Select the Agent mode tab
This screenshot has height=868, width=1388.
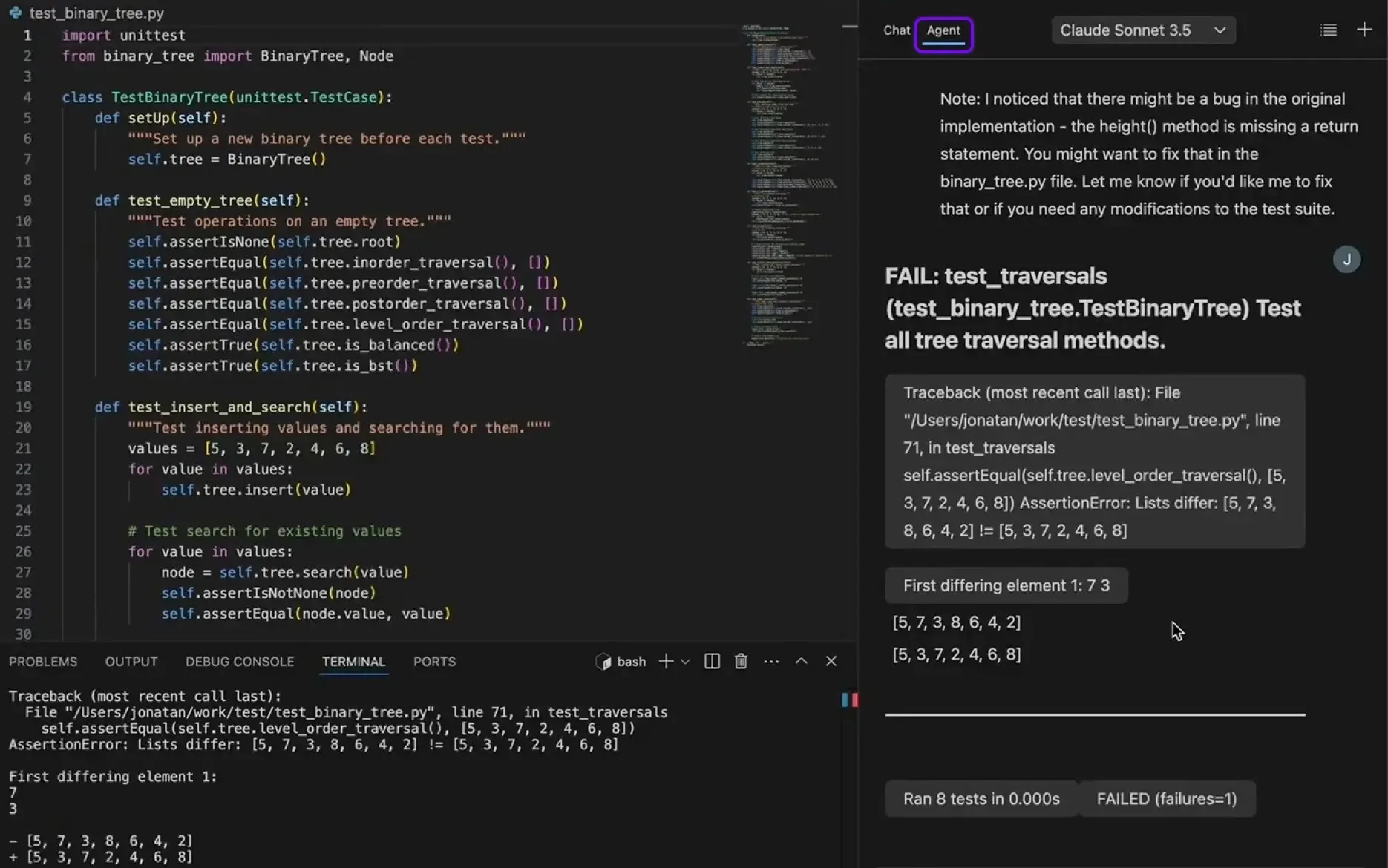[943, 30]
